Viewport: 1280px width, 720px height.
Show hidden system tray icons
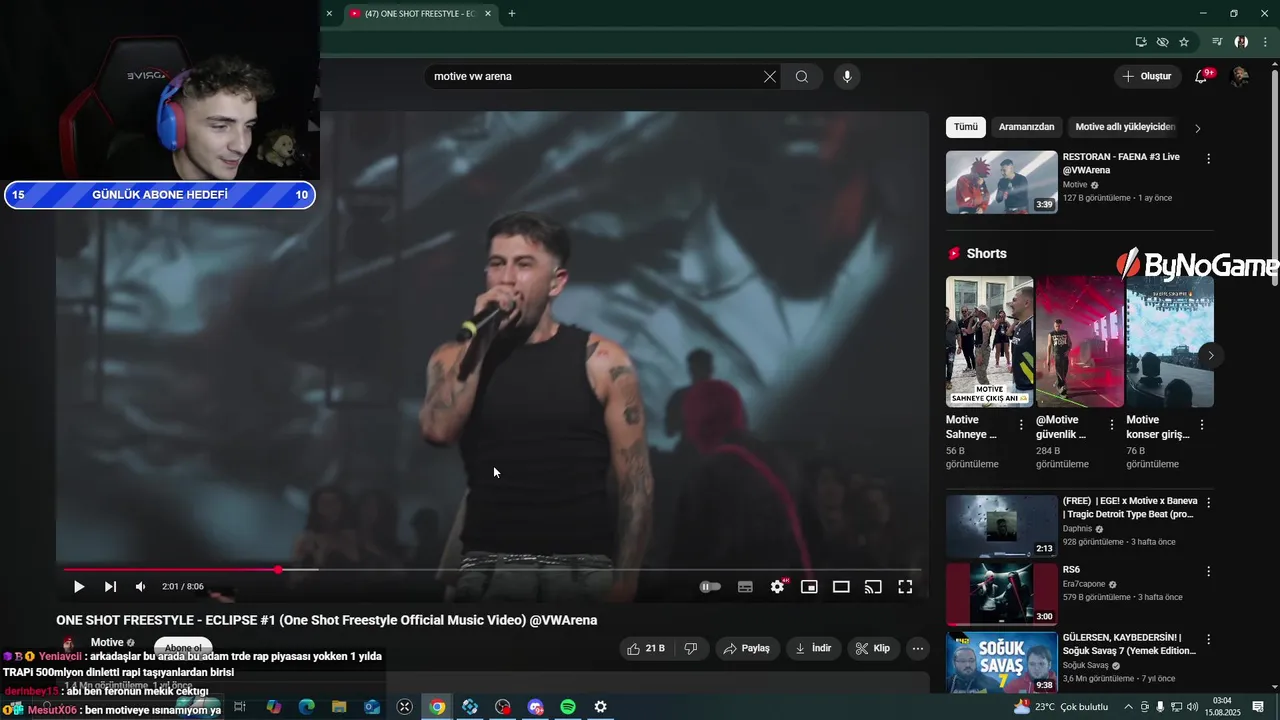[1129, 707]
